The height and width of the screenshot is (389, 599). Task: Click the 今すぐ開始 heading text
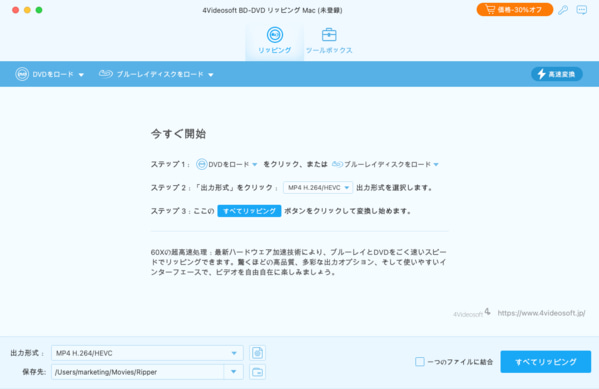point(178,134)
